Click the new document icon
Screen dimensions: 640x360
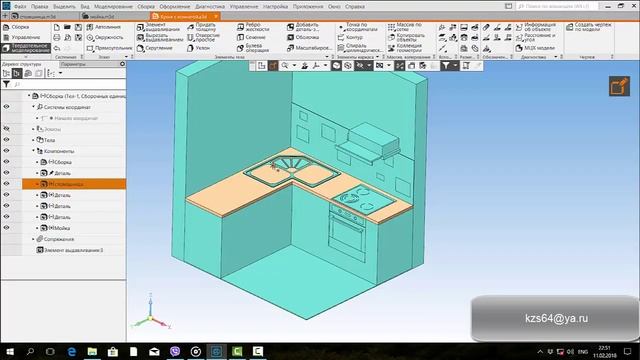point(57,27)
